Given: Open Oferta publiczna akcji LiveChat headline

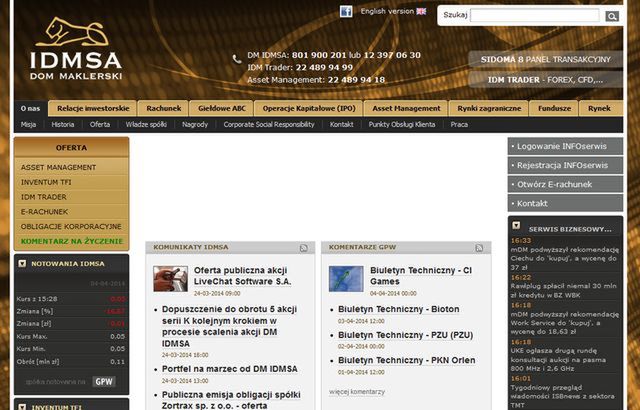Looking at the screenshot, I should click(242, 276).
